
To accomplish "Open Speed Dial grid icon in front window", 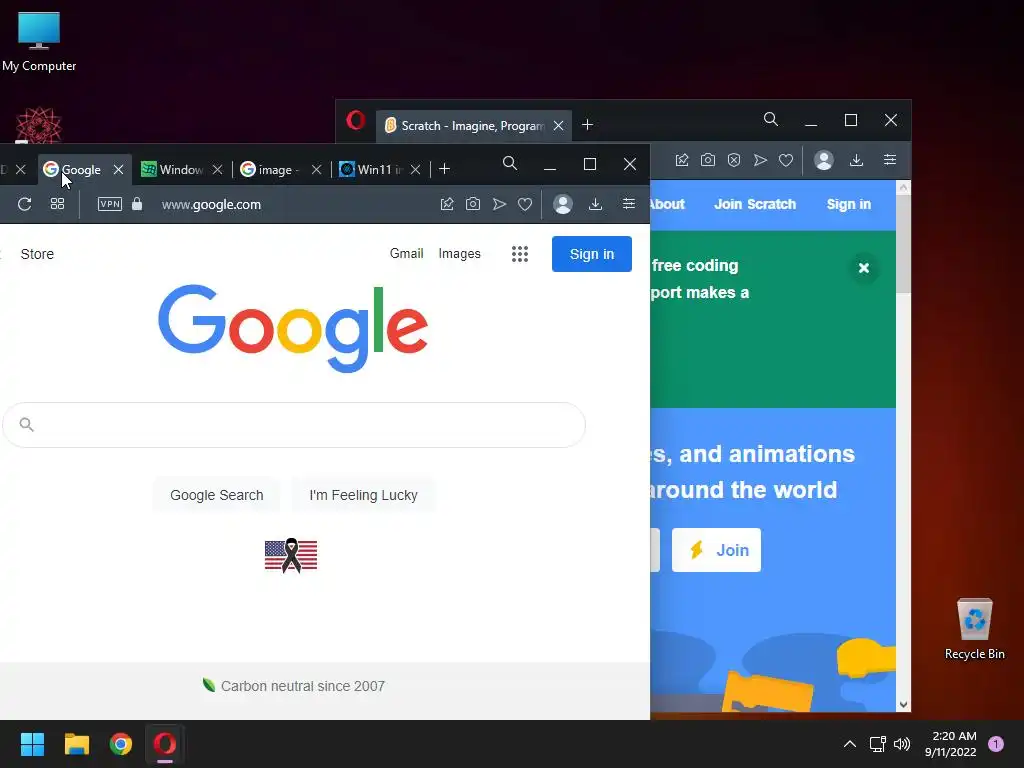I will [x=57, y=204].
